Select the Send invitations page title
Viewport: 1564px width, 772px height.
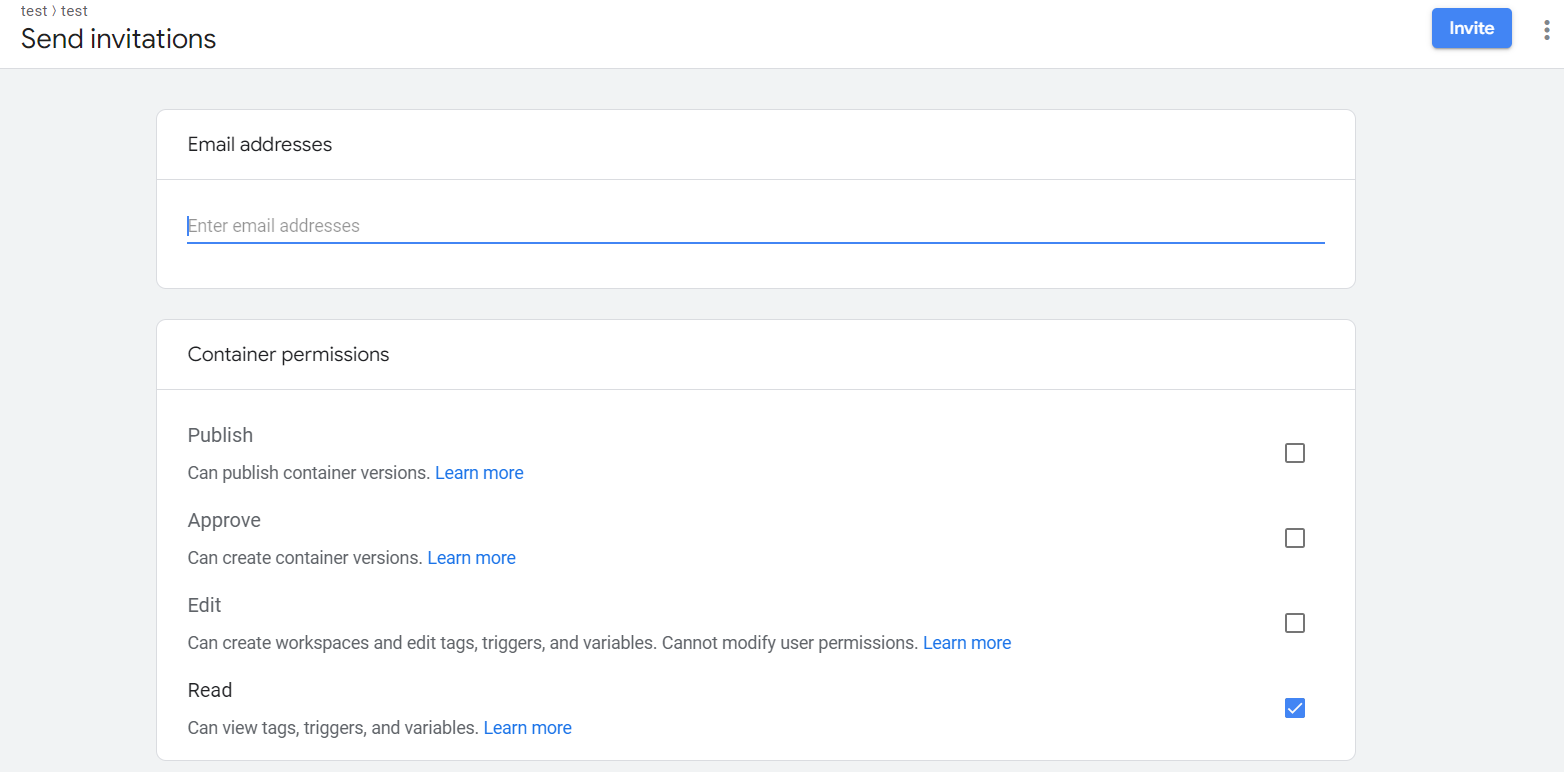(118, 39)
